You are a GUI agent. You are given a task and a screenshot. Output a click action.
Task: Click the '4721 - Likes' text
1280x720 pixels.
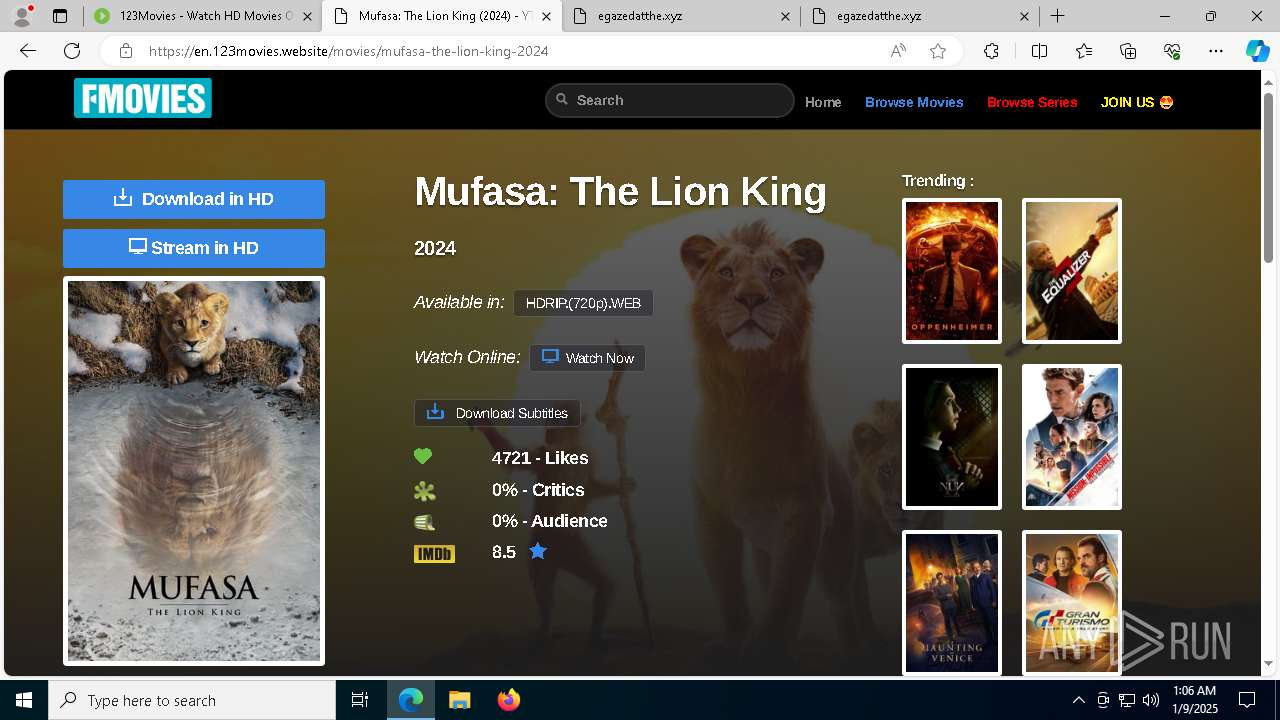[x=540, y=458]
